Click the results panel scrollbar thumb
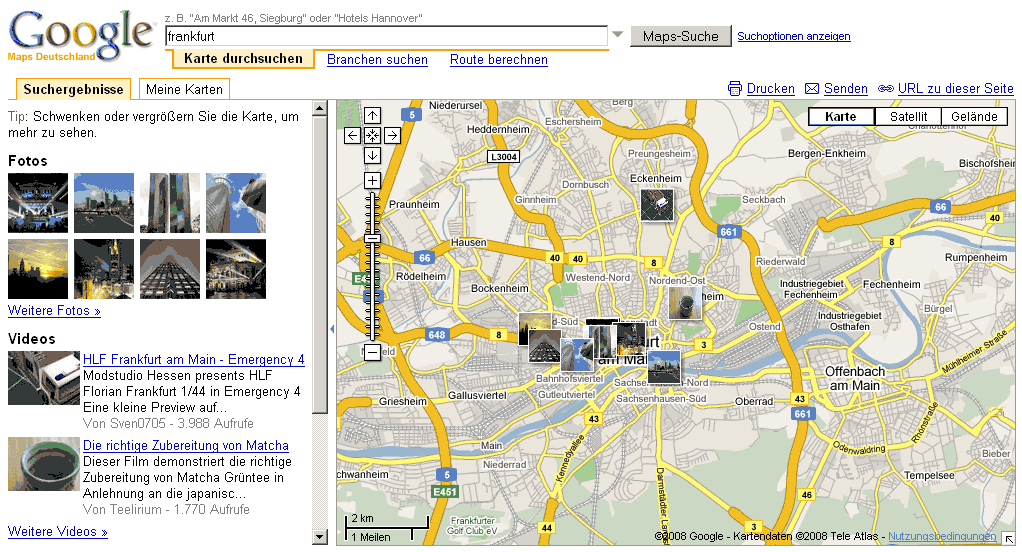Screen dimensions: 1022x552 [x=319, y=264]
